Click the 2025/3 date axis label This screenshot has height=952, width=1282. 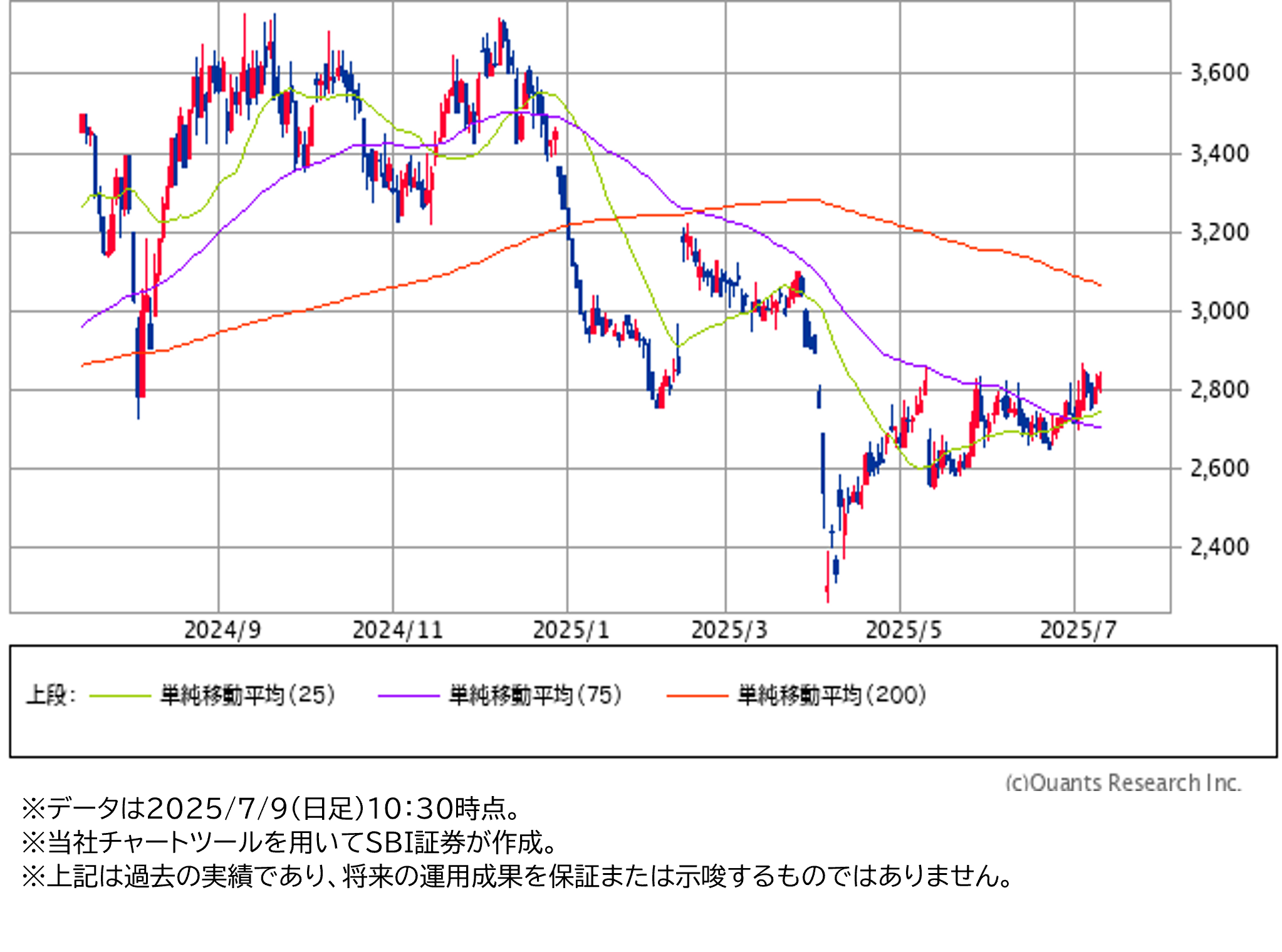(729, 630)
